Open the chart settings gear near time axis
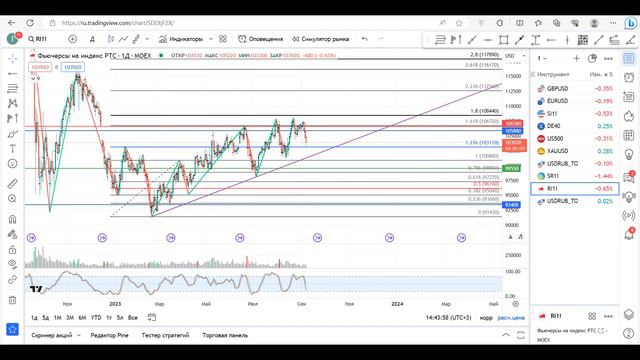The height and width of the screenshot is (360, 640). click(516, 304)
